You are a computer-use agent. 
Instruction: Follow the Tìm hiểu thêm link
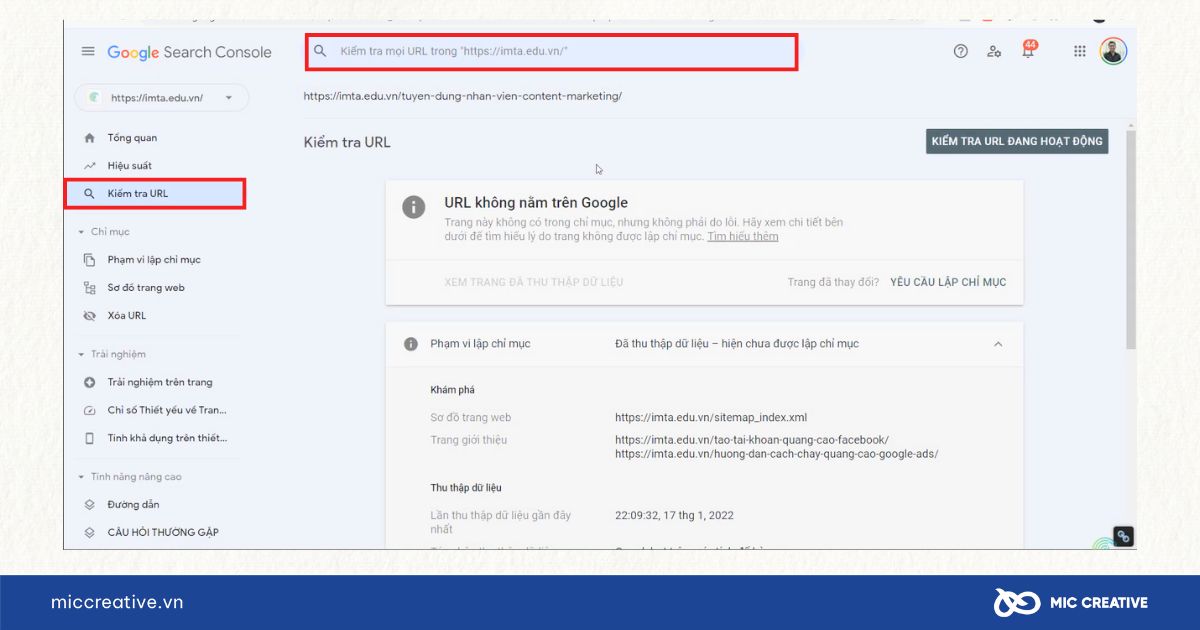click(742, 236)
